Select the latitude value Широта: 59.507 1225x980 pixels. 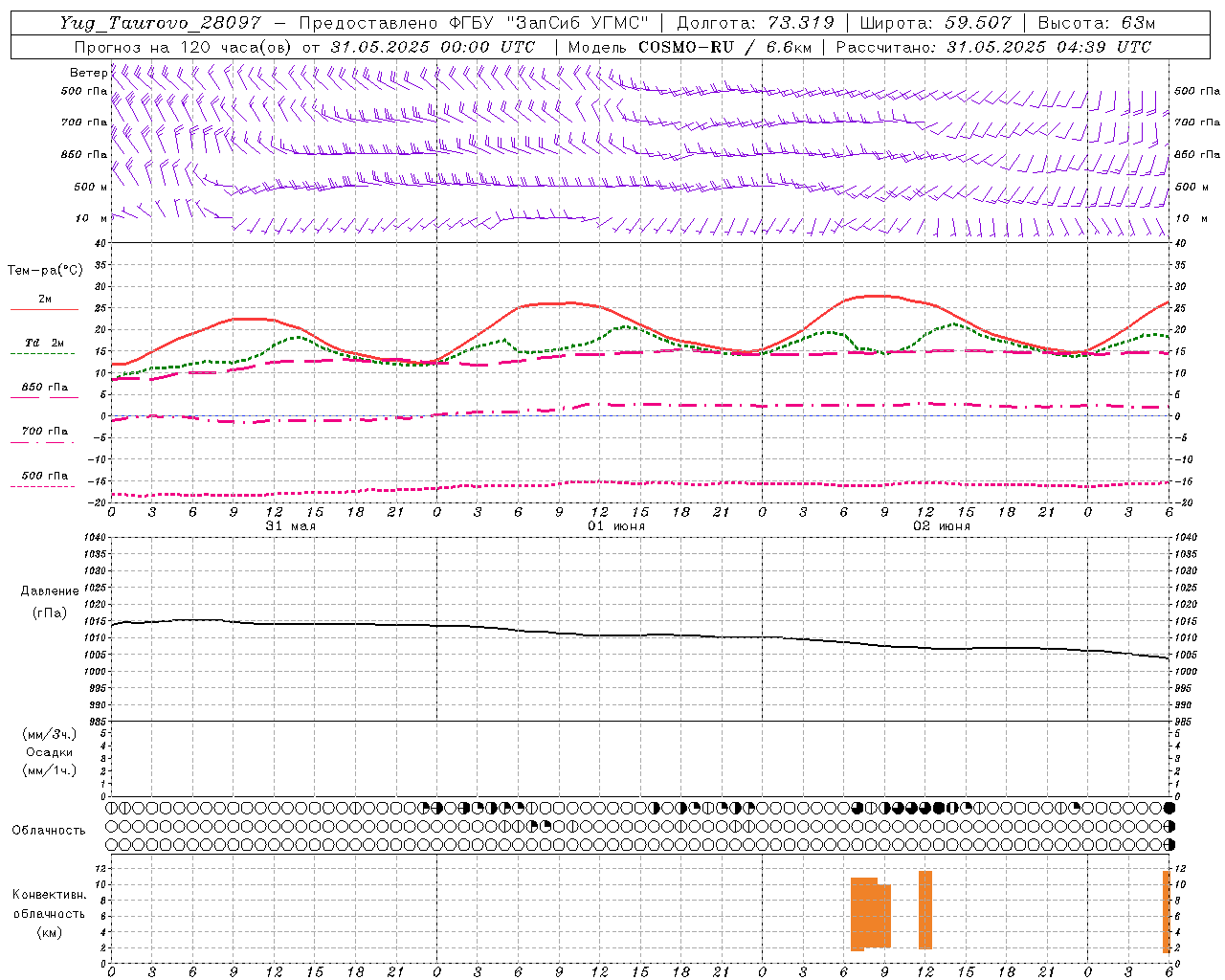935,23
